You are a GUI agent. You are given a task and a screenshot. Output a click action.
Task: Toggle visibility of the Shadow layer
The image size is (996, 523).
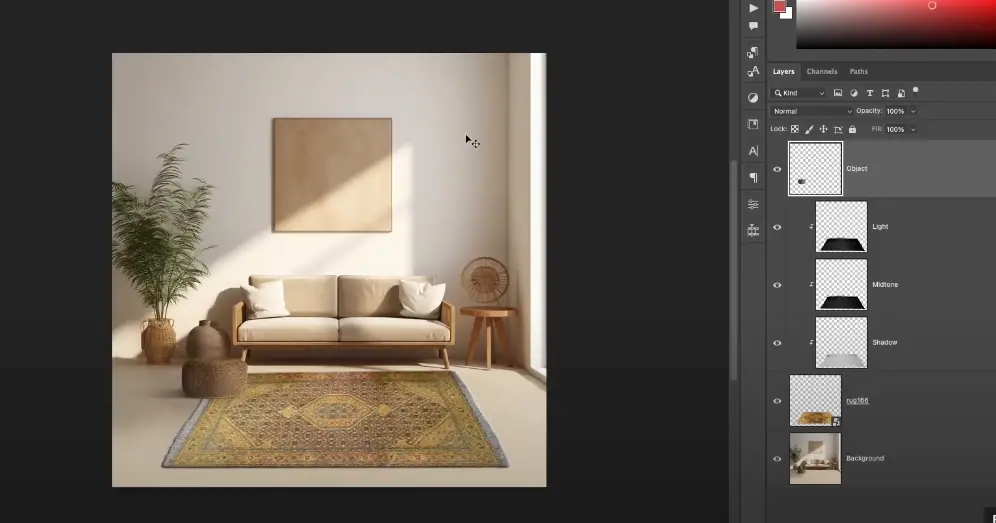click(x=777, y=343)
